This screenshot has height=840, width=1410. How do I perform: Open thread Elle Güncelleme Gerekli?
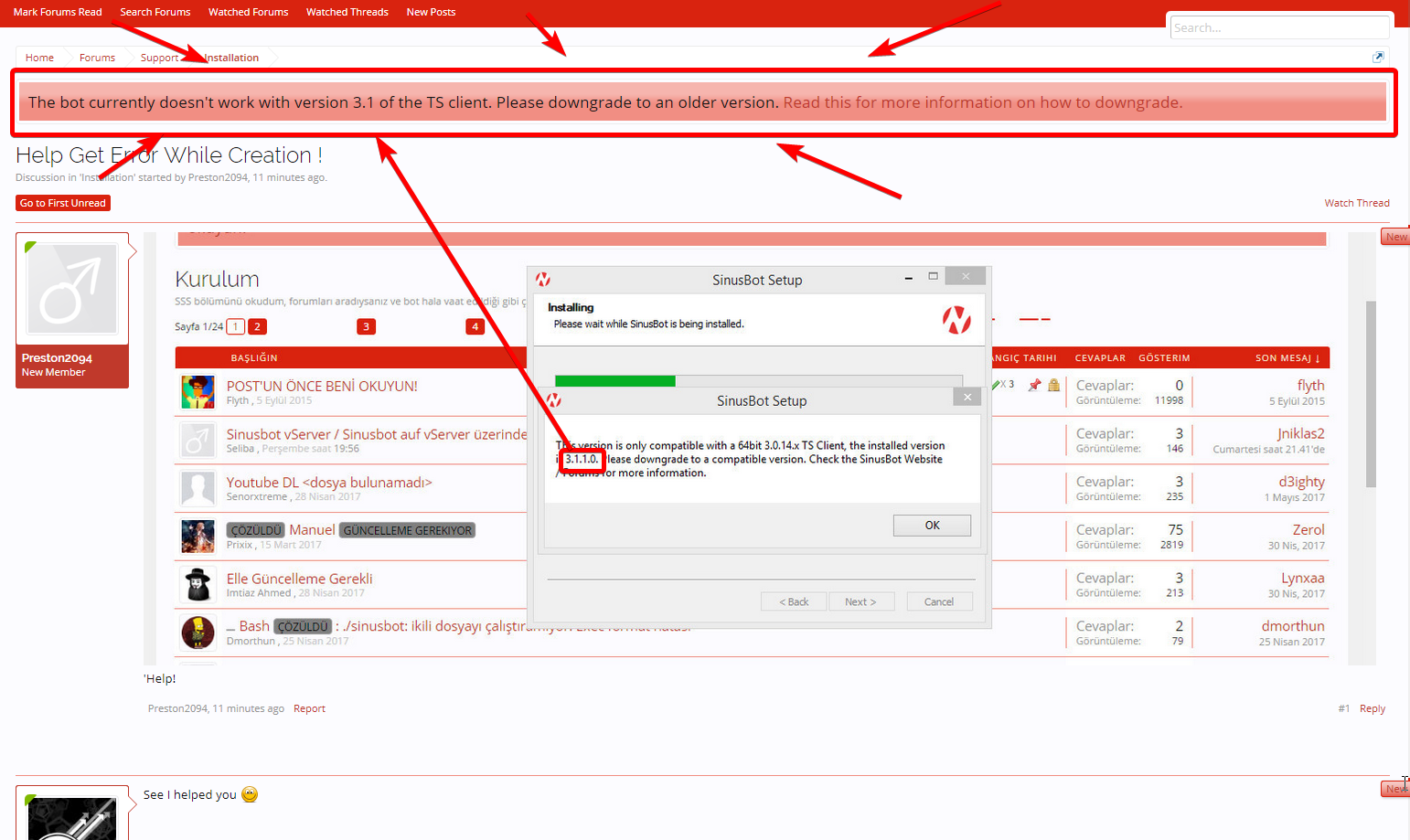(x=299, y=579)
